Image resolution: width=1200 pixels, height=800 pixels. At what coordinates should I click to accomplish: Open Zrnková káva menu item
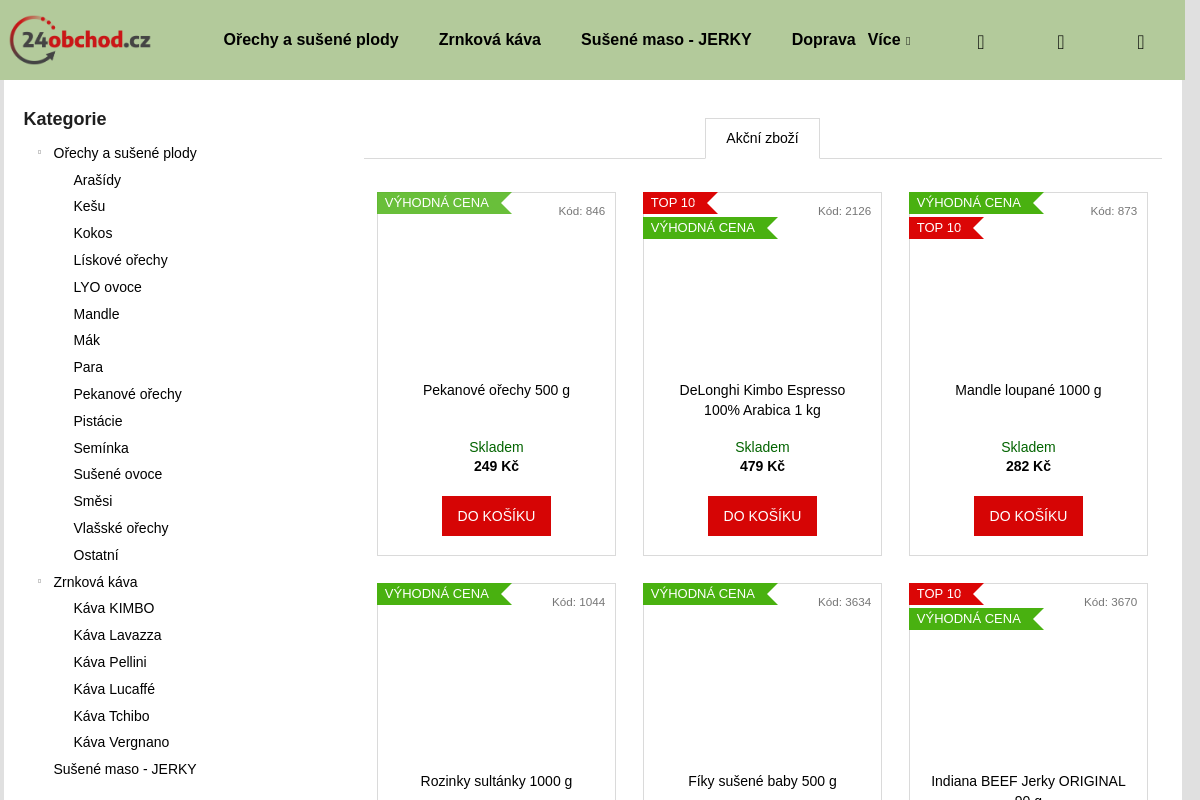(x=490, y=40)
